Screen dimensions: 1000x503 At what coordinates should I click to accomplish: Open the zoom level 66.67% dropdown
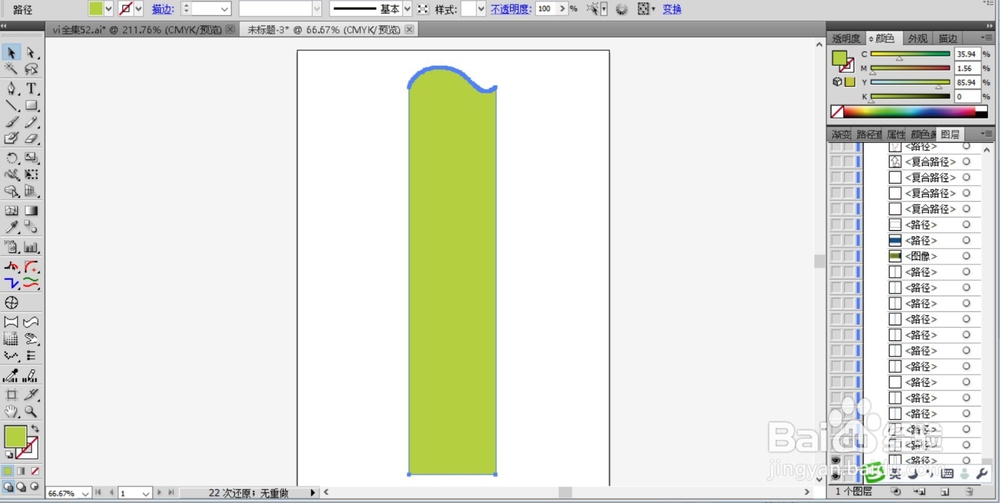(86, 493)
